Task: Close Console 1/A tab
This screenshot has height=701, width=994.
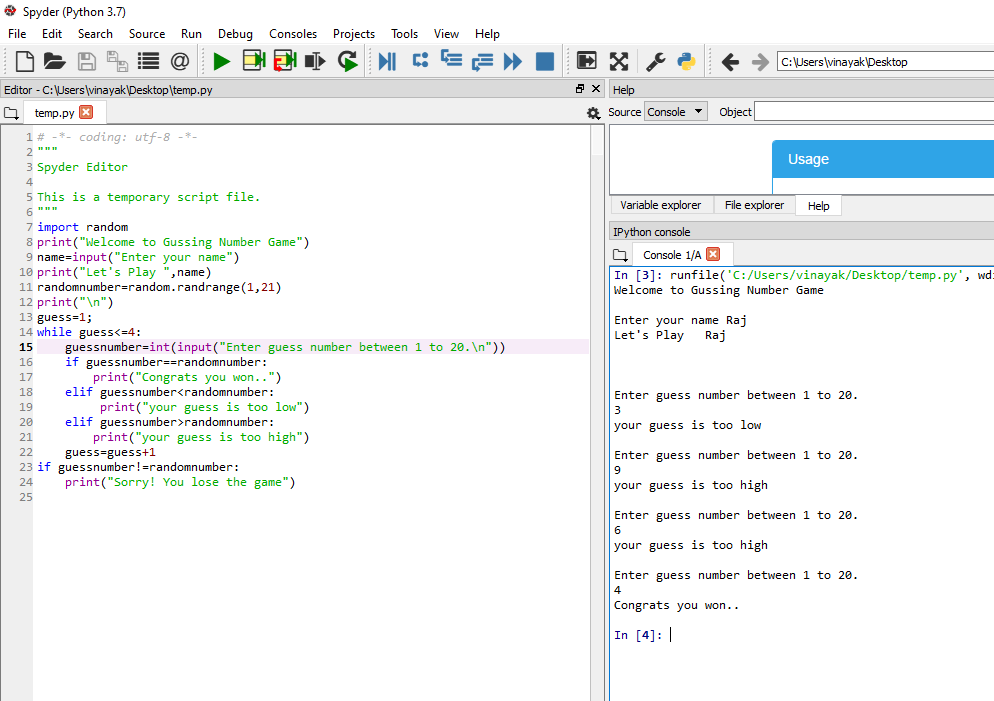Action: (x=713, y=254)
